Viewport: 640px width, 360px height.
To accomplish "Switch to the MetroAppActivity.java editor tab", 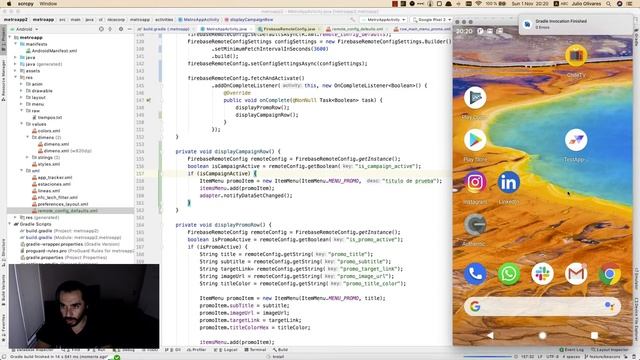I will 226,29.
